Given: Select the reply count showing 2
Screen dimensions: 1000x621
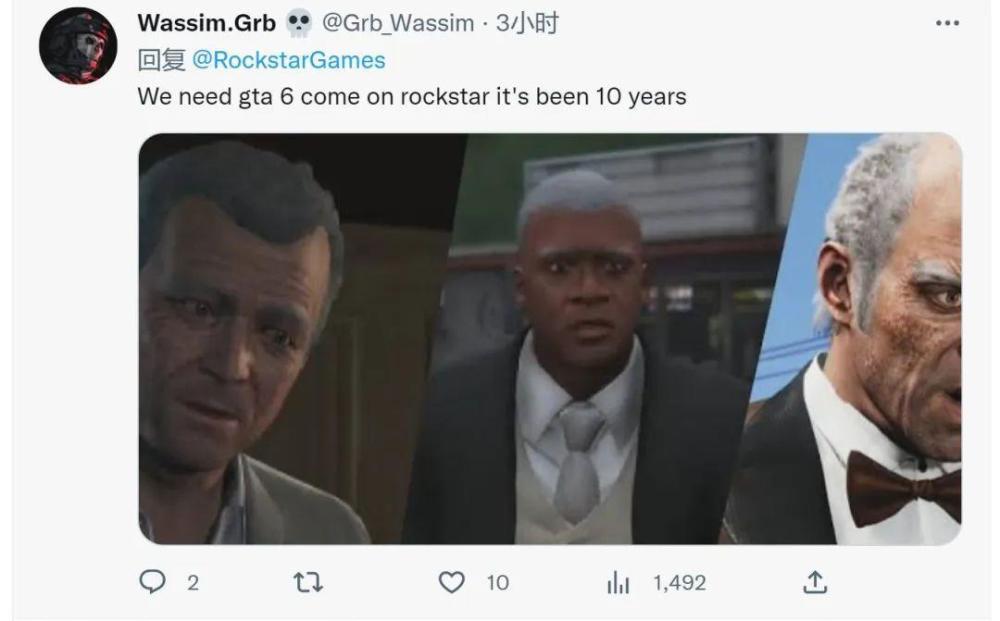Looking at the screenshot, I should pos(193,583).
